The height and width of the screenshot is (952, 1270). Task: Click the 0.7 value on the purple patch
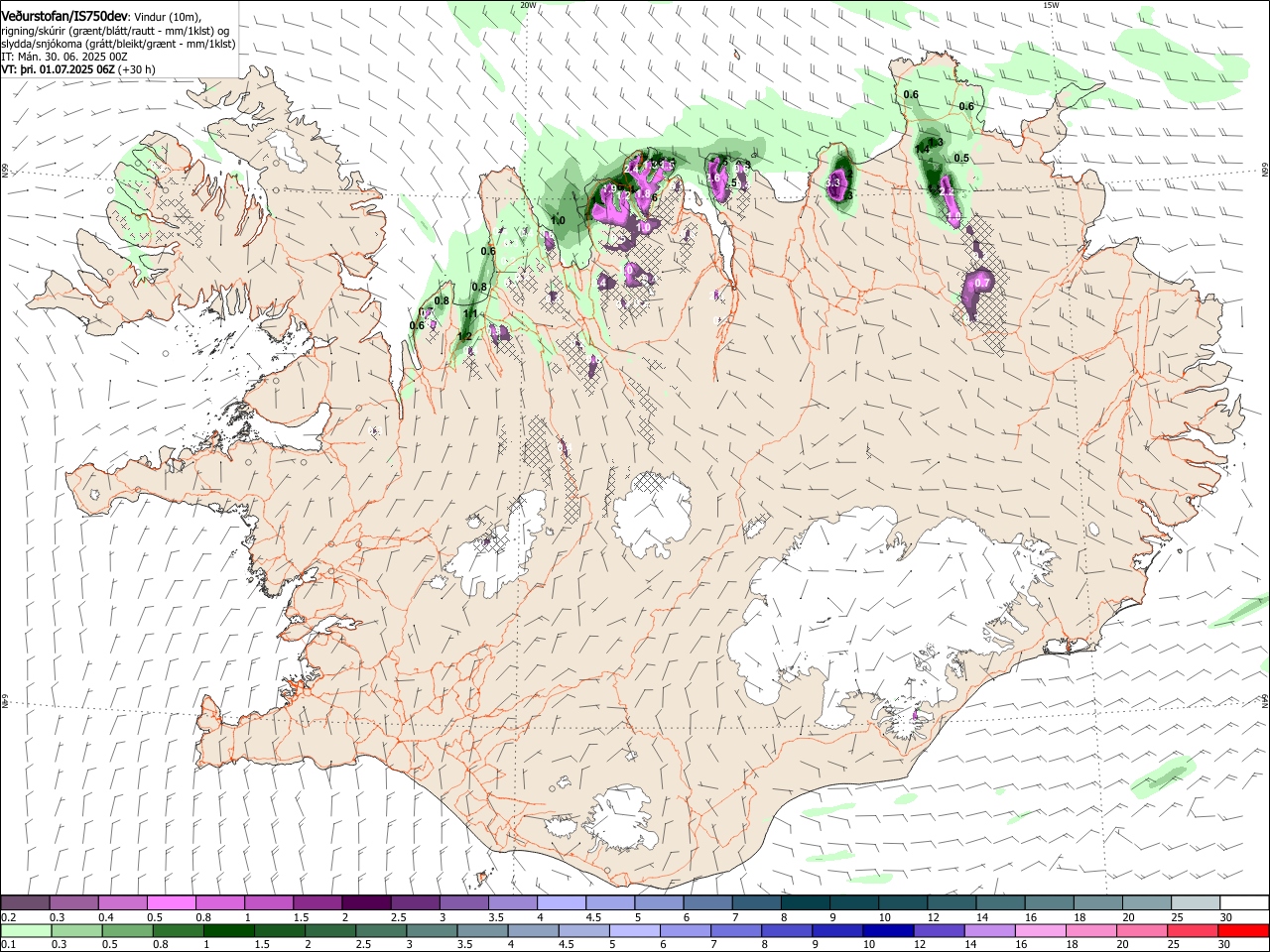982,283
